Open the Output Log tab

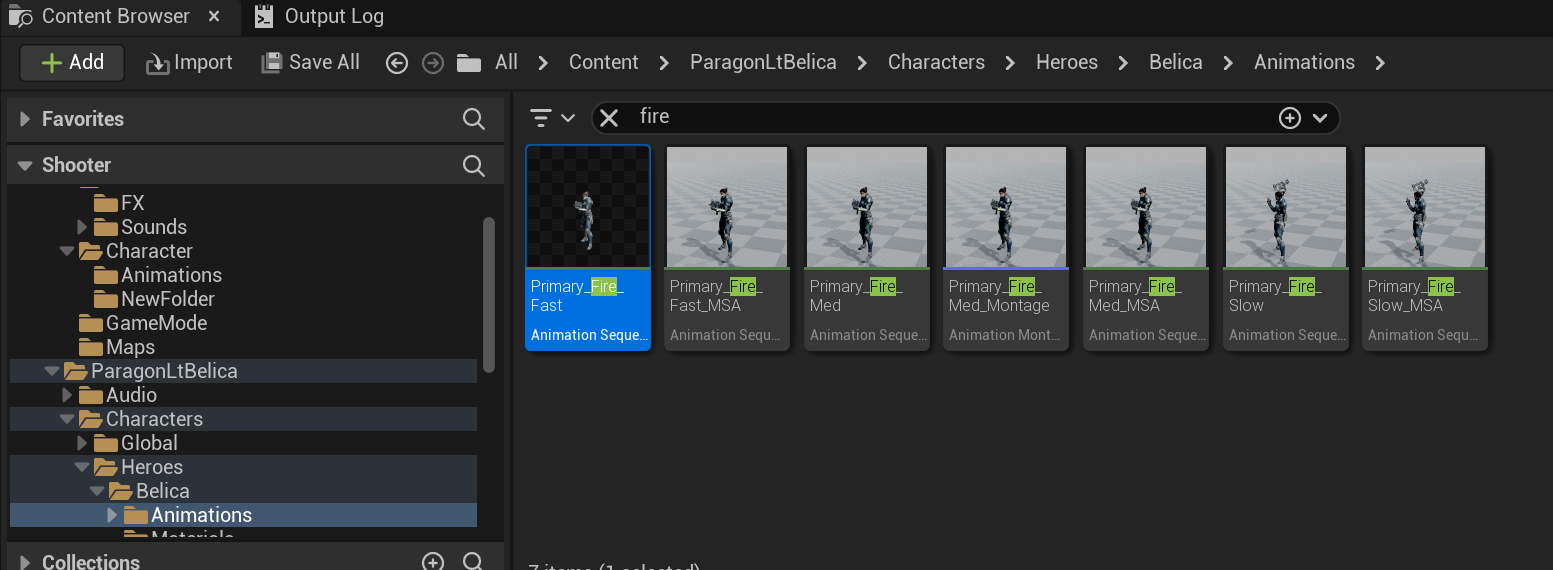(x=318, y=16)
